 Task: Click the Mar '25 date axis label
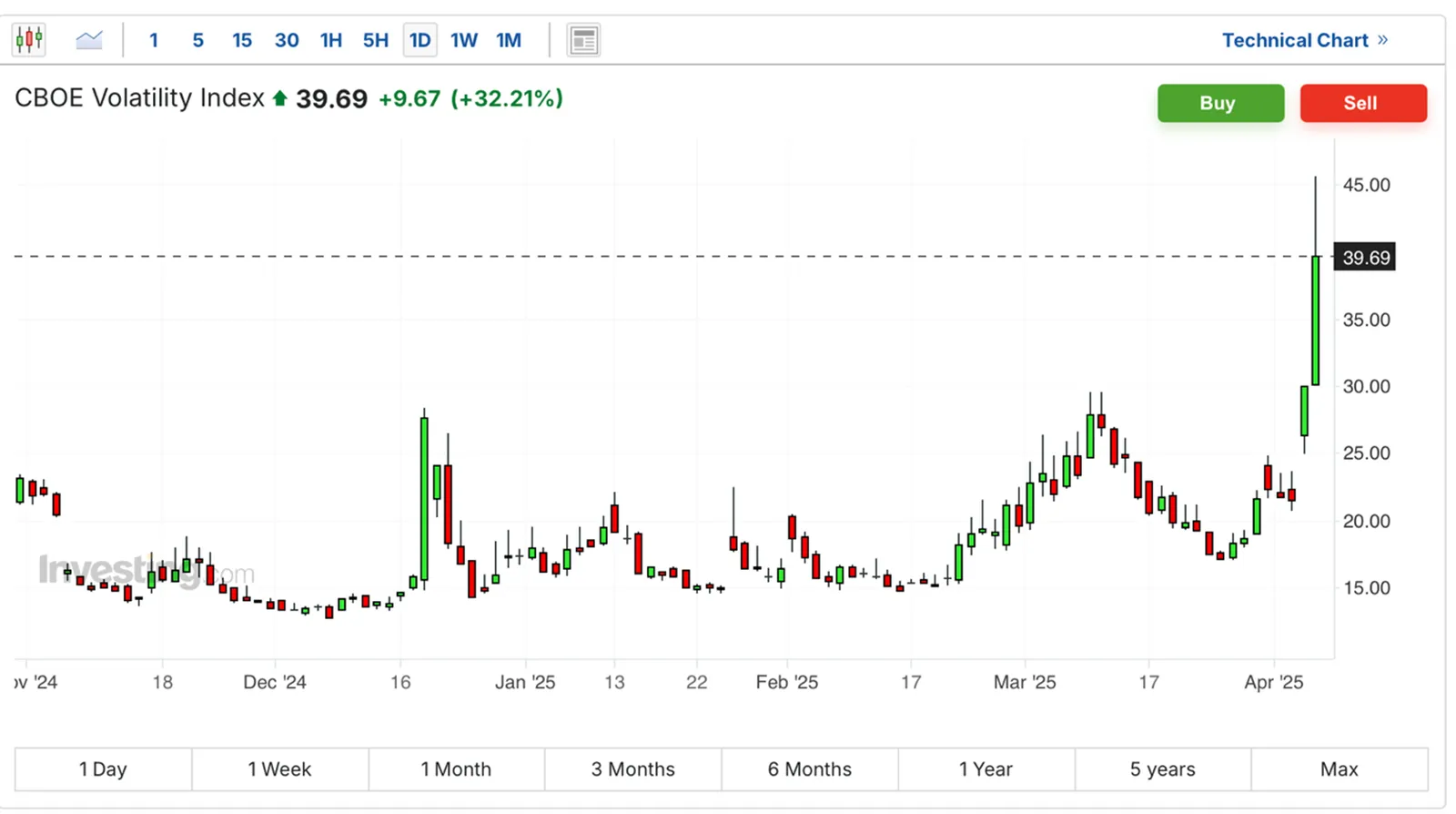coord(1025,682)
